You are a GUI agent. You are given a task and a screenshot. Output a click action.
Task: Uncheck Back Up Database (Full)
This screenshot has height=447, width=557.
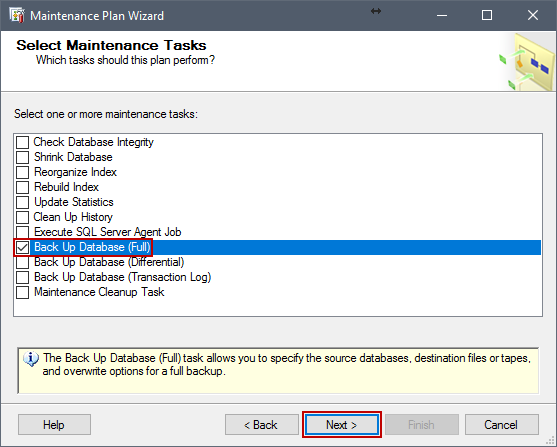(22, 247)
